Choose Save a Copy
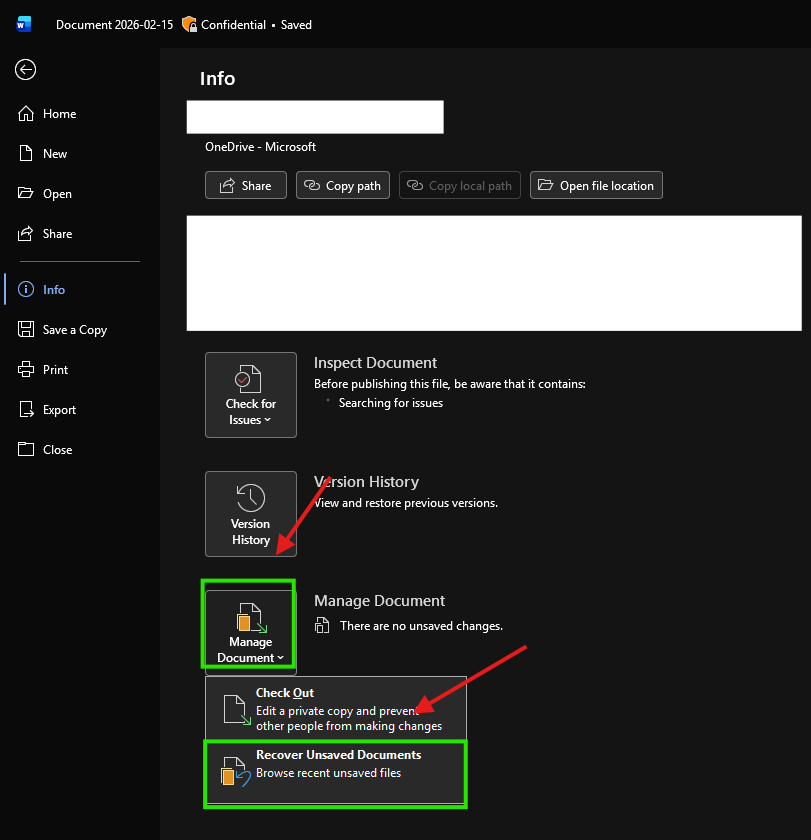The width and height of the screenshot is (811, 840). pos(74,330)
